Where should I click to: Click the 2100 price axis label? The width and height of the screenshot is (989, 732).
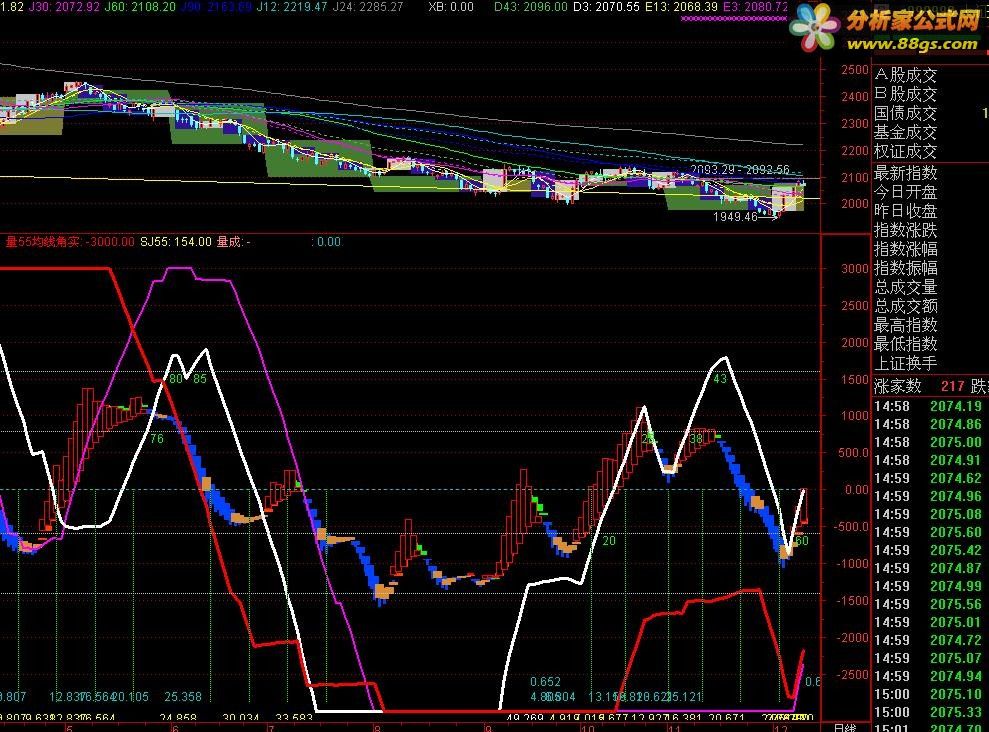tap(855, 177)
